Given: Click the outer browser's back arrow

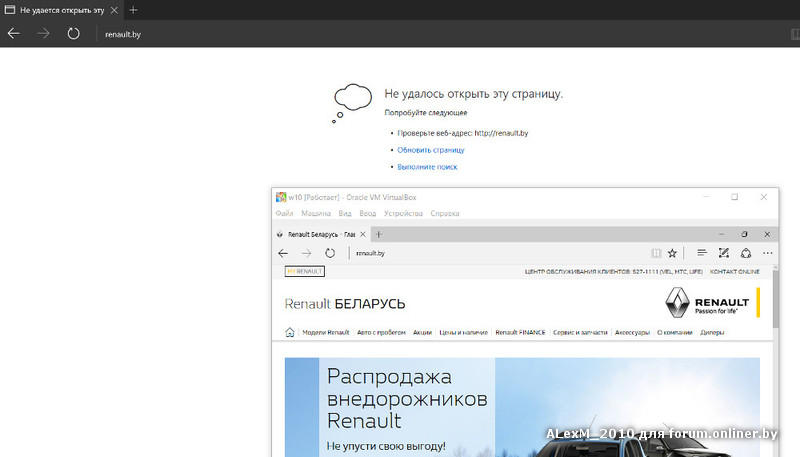Looking at the screenshot, I should [13, 33].
